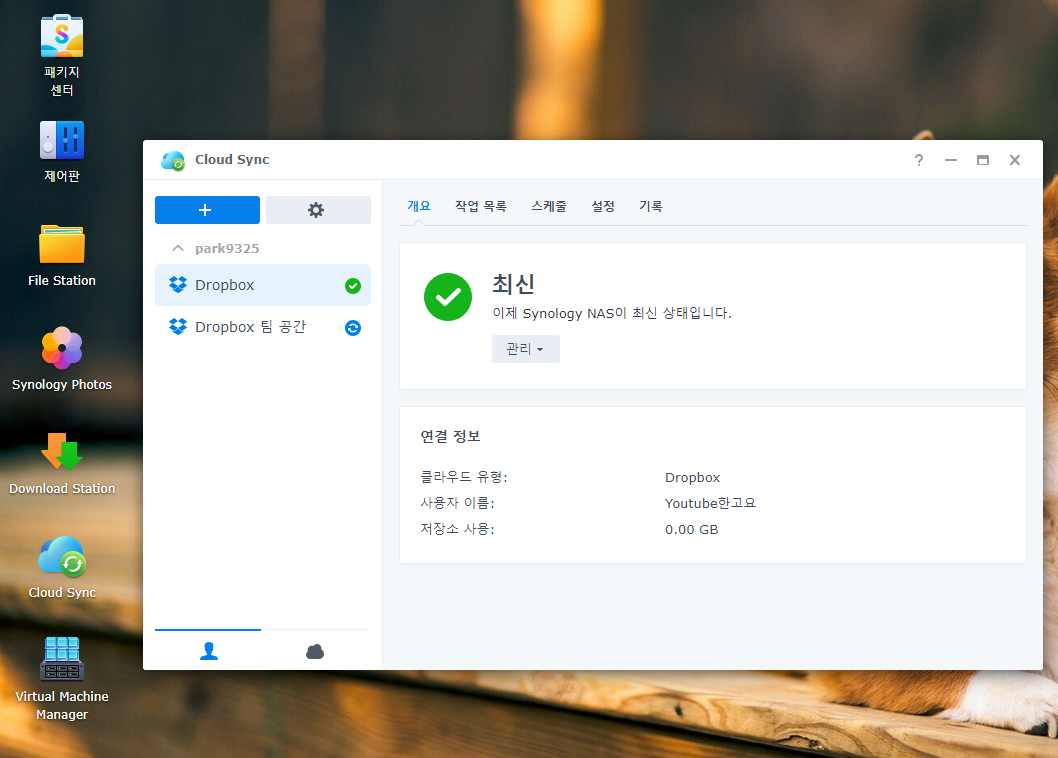Select the Dropbox 팀 공간 connection

(x=250, y=327)
